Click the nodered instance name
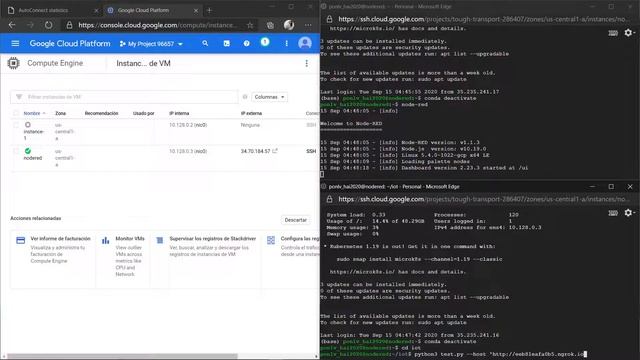 pos(33,158)
